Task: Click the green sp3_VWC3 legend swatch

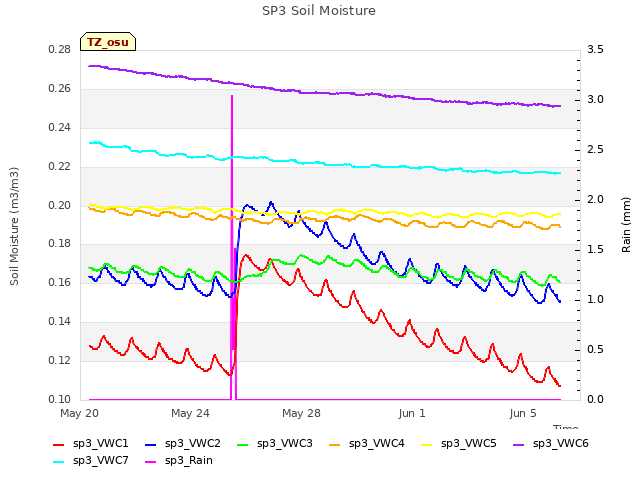Action: 242,445
